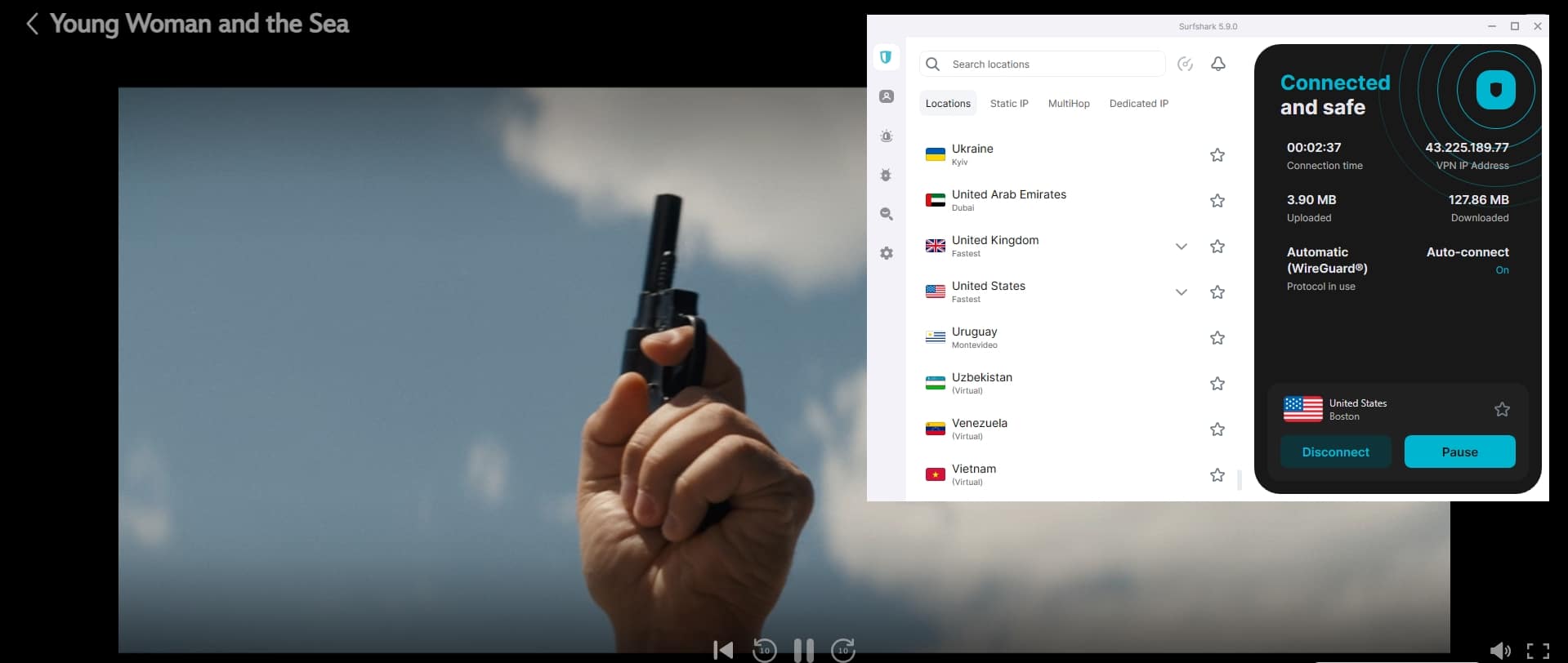This screenshot has height=663, width=1568.
Task: Mute the video player volume
Action: [x=1499, y=651]
